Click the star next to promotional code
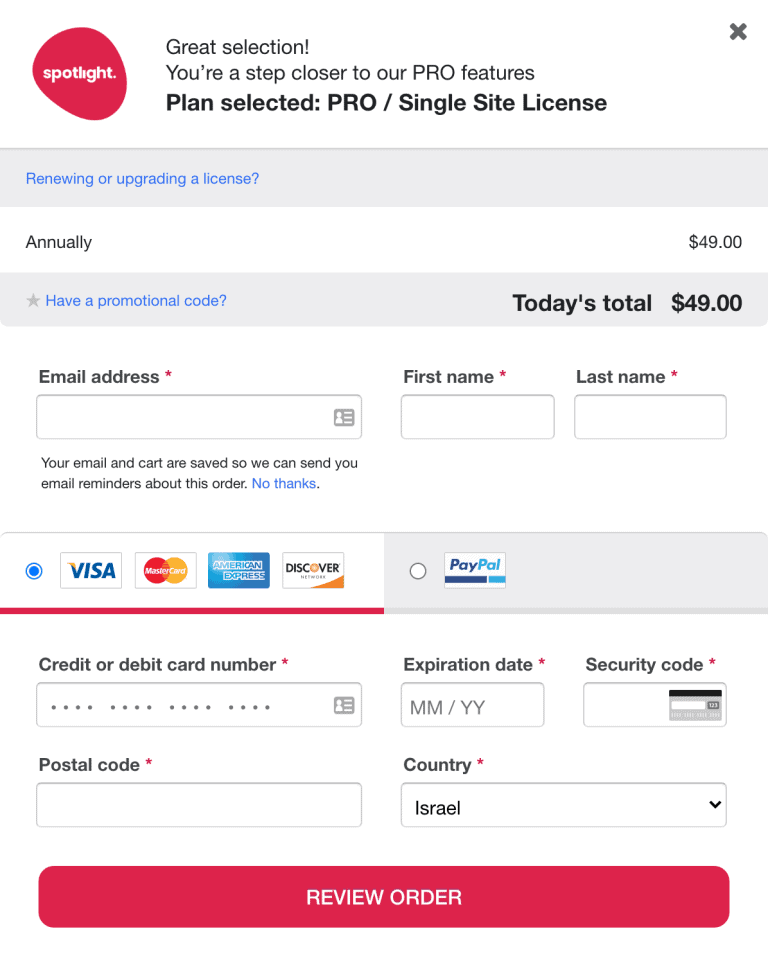The width and height of the screenshot is (768, 979). pos(34,300)
